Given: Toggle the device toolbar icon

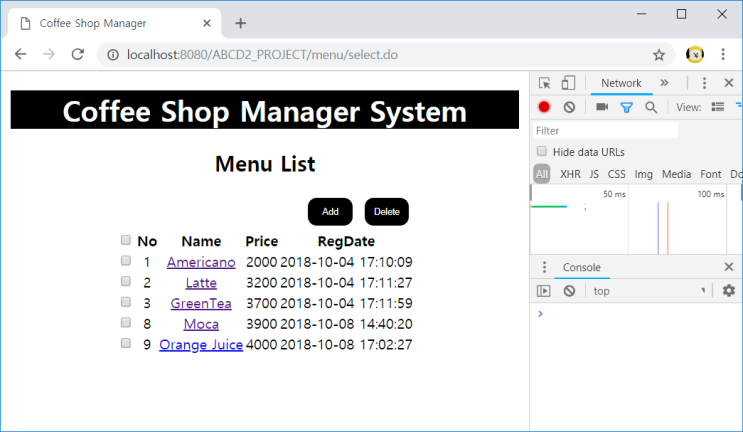Looking at the screenshot, I should click(x=568, y=84).
